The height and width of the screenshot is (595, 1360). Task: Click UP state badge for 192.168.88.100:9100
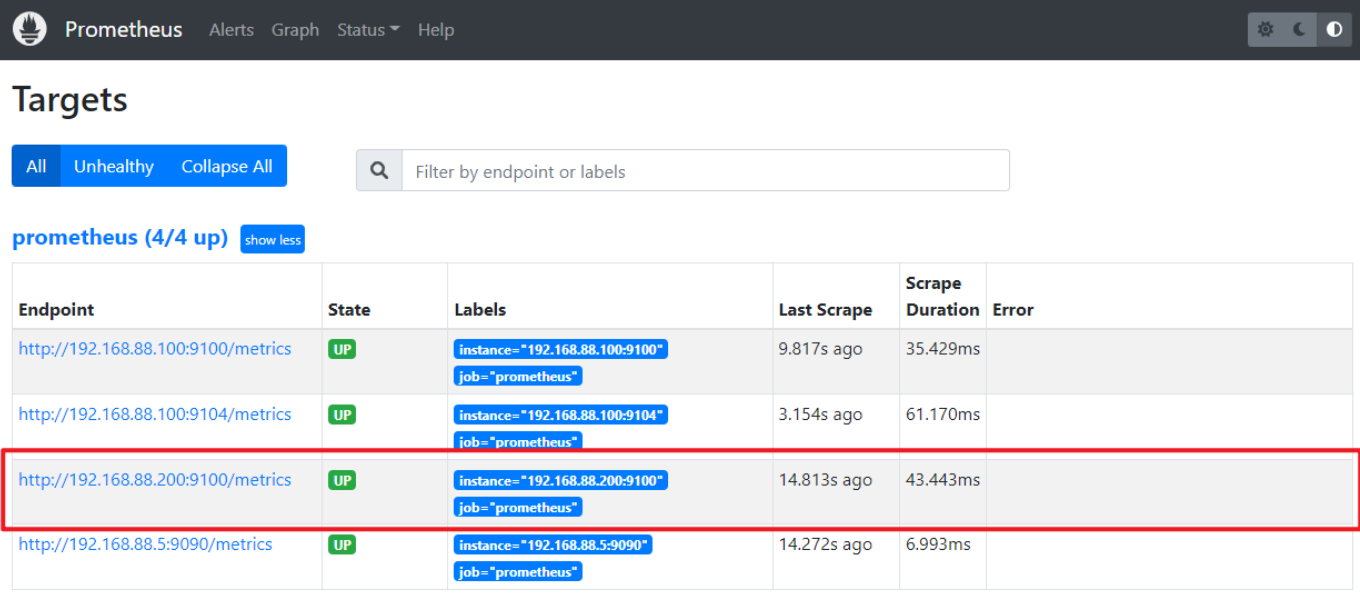point(342,349)
